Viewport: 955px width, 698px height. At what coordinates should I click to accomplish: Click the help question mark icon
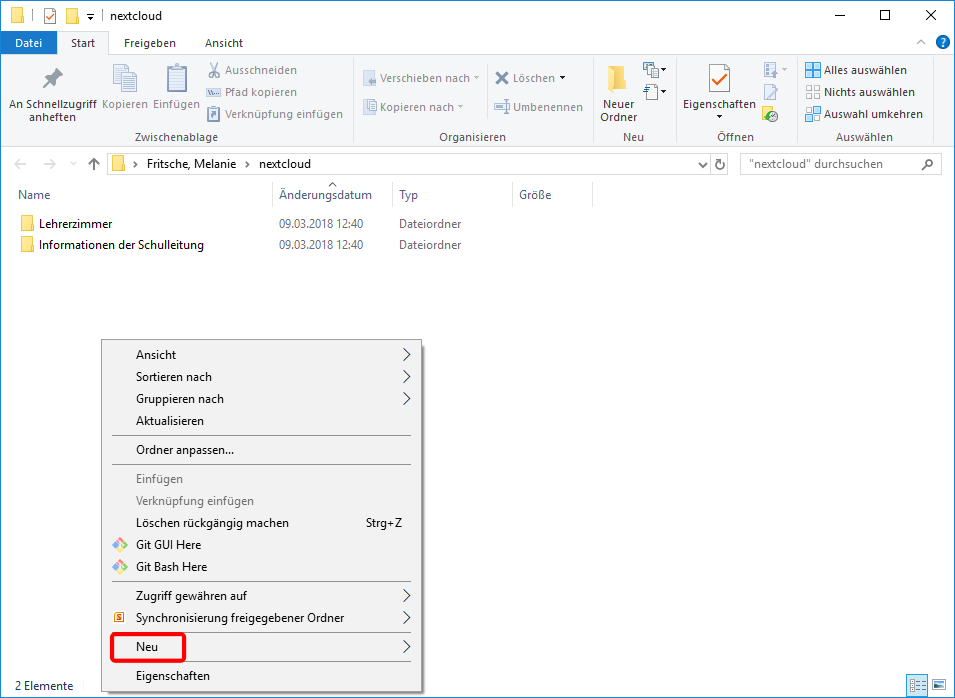942,42
